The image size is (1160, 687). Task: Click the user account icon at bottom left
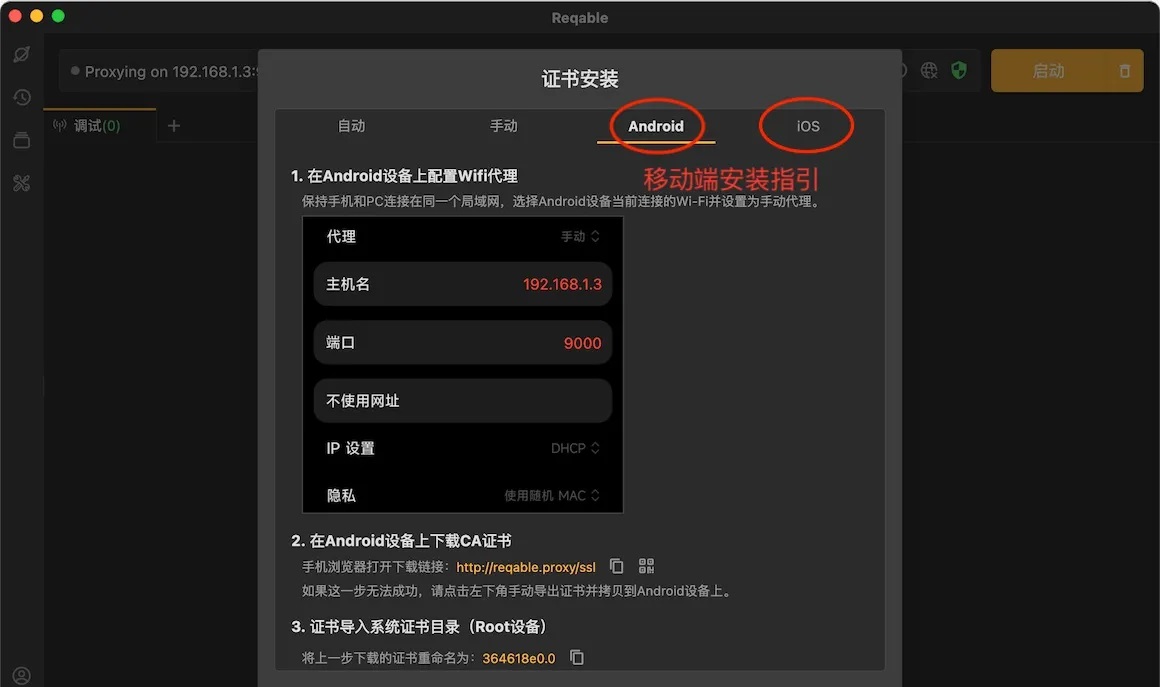pyautogui.click(x=21, y=675)
